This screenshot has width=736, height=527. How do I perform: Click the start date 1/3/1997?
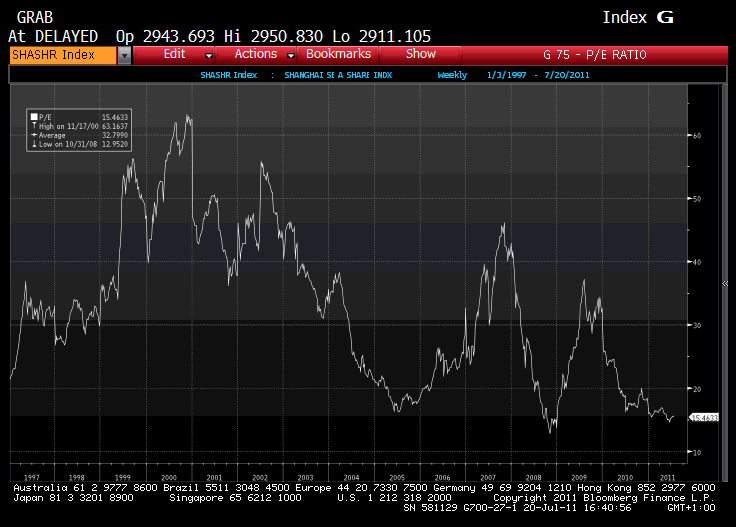point(506,75)
